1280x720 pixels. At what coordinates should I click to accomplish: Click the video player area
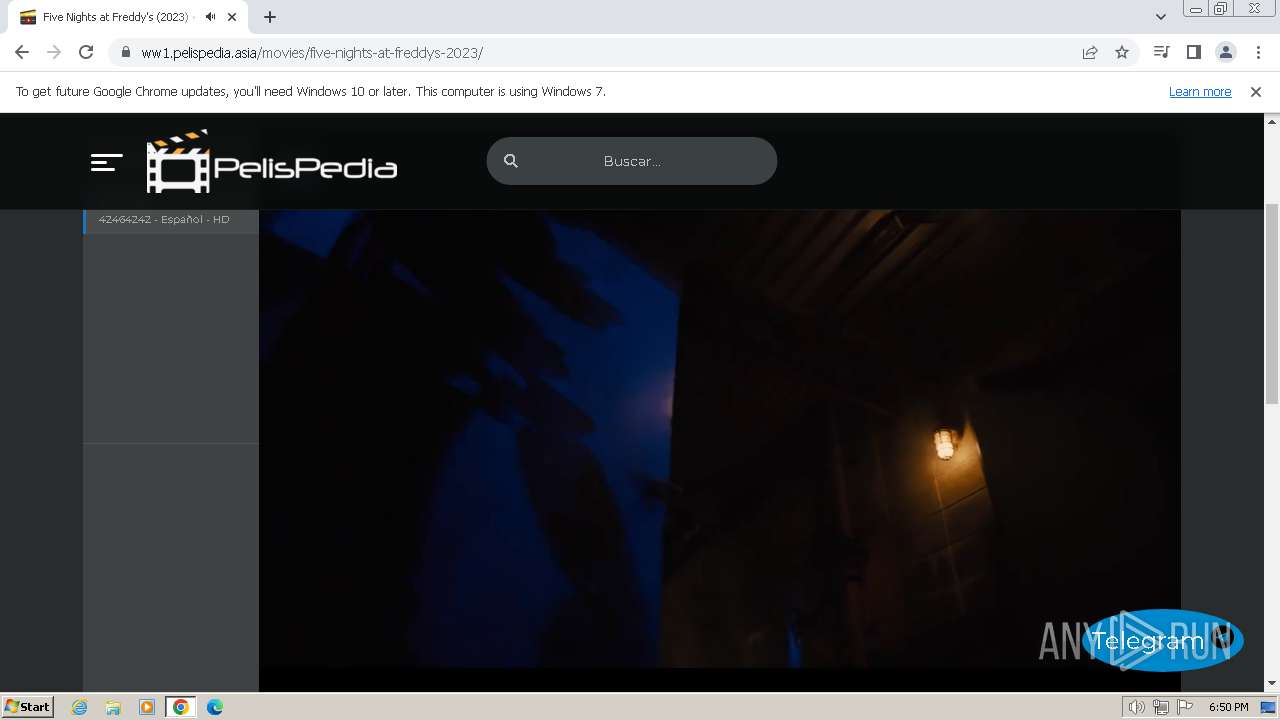(x=720, y=440)
